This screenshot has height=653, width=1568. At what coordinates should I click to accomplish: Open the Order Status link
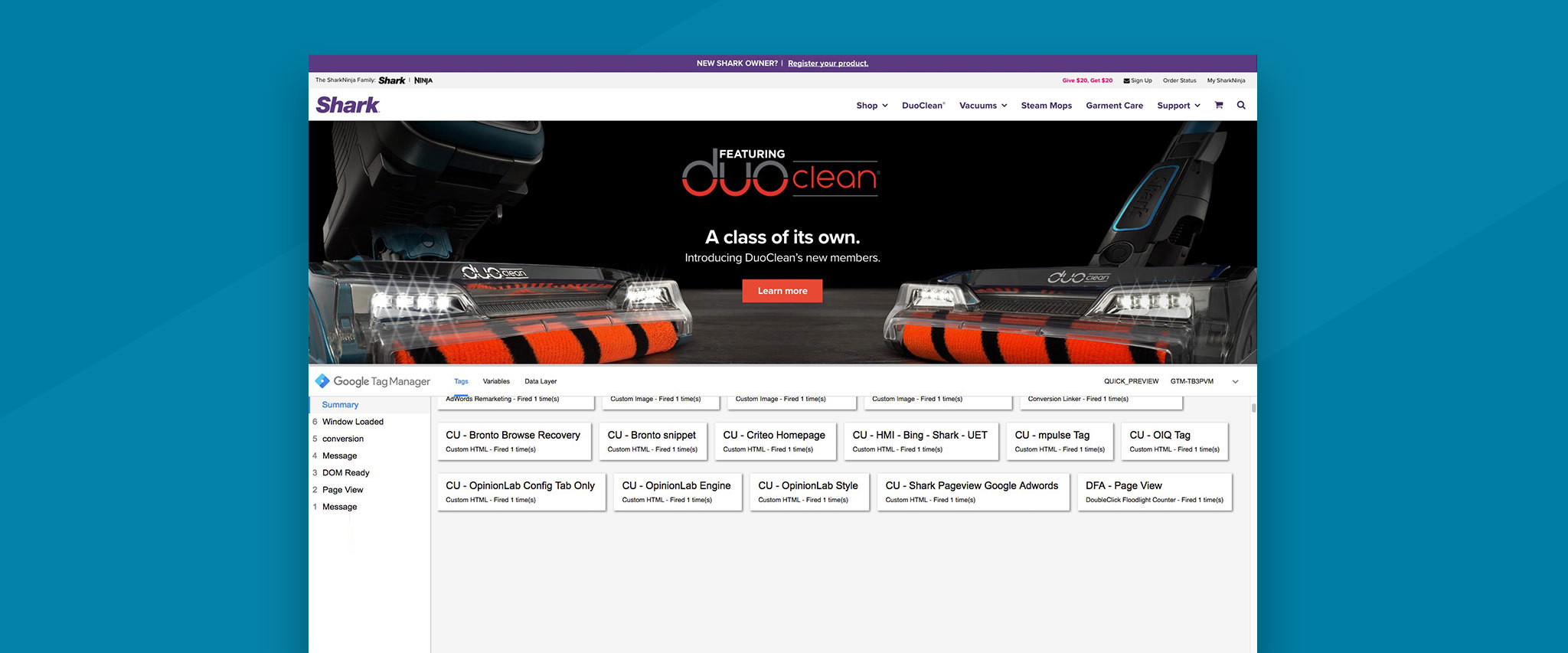(x=1179, y=80)
